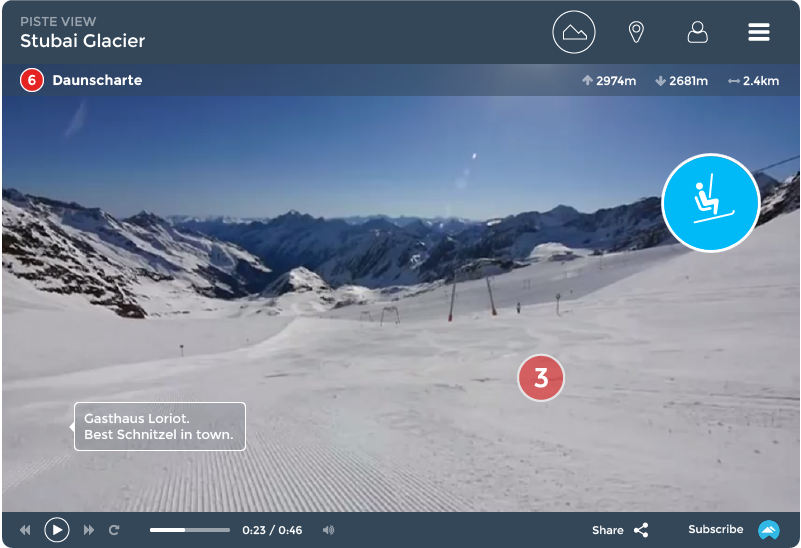
Task: Open the mountain piste view icon
Action: (x=574, y=32)
